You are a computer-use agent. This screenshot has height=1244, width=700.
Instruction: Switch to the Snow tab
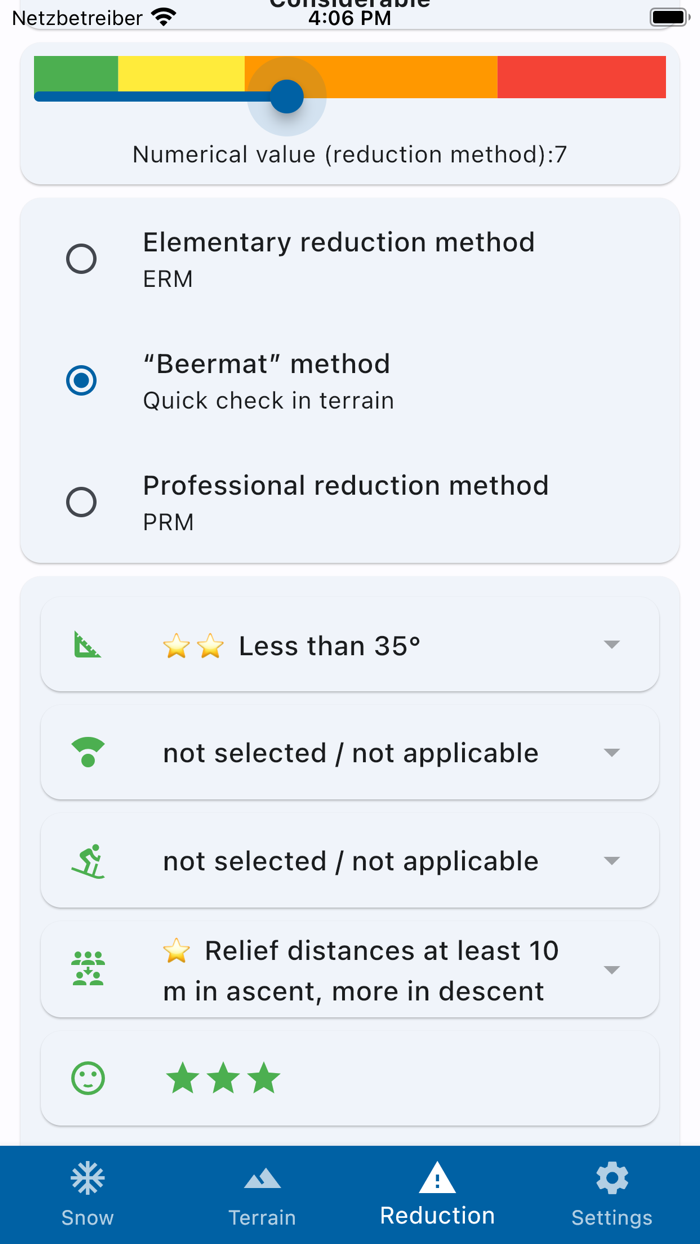(88, 1194)
